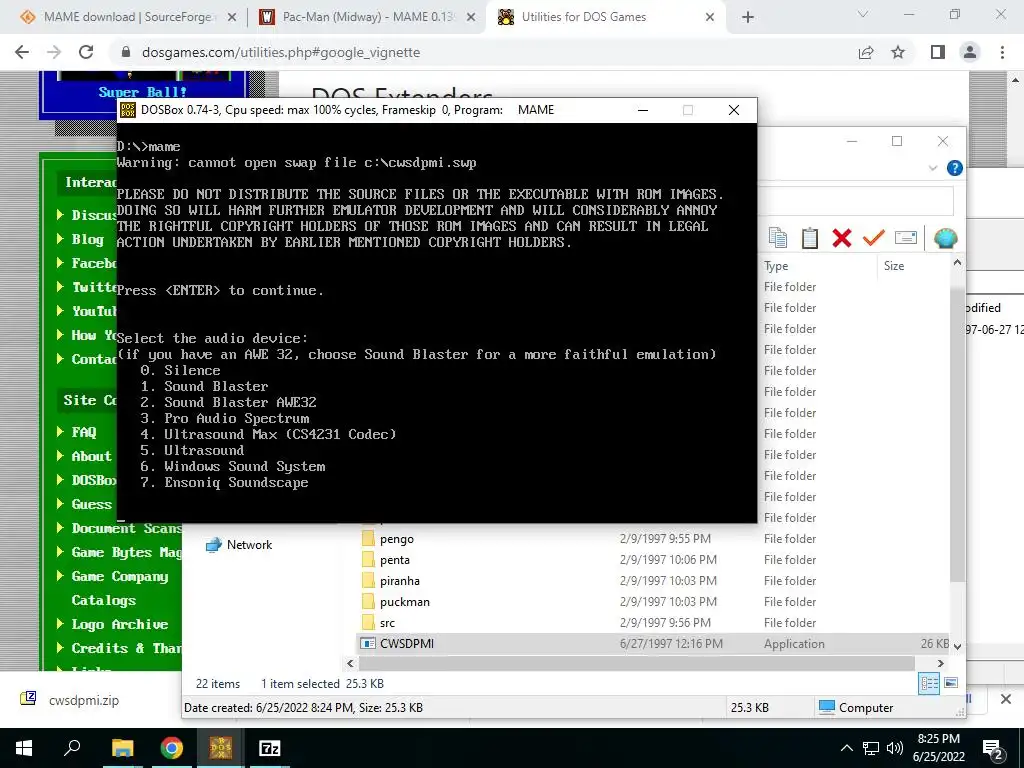Click the red X delete icon
Image resolution: width=1024 pixels, height=768 pixels.
click(x=842, y=238)
